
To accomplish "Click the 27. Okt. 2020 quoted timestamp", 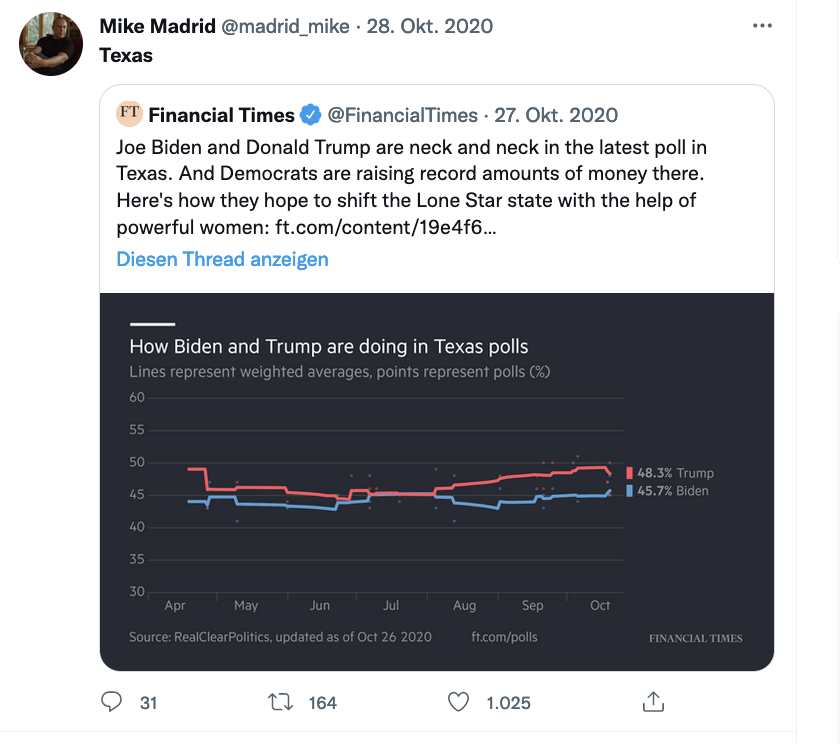I will (x=556, y=115).
